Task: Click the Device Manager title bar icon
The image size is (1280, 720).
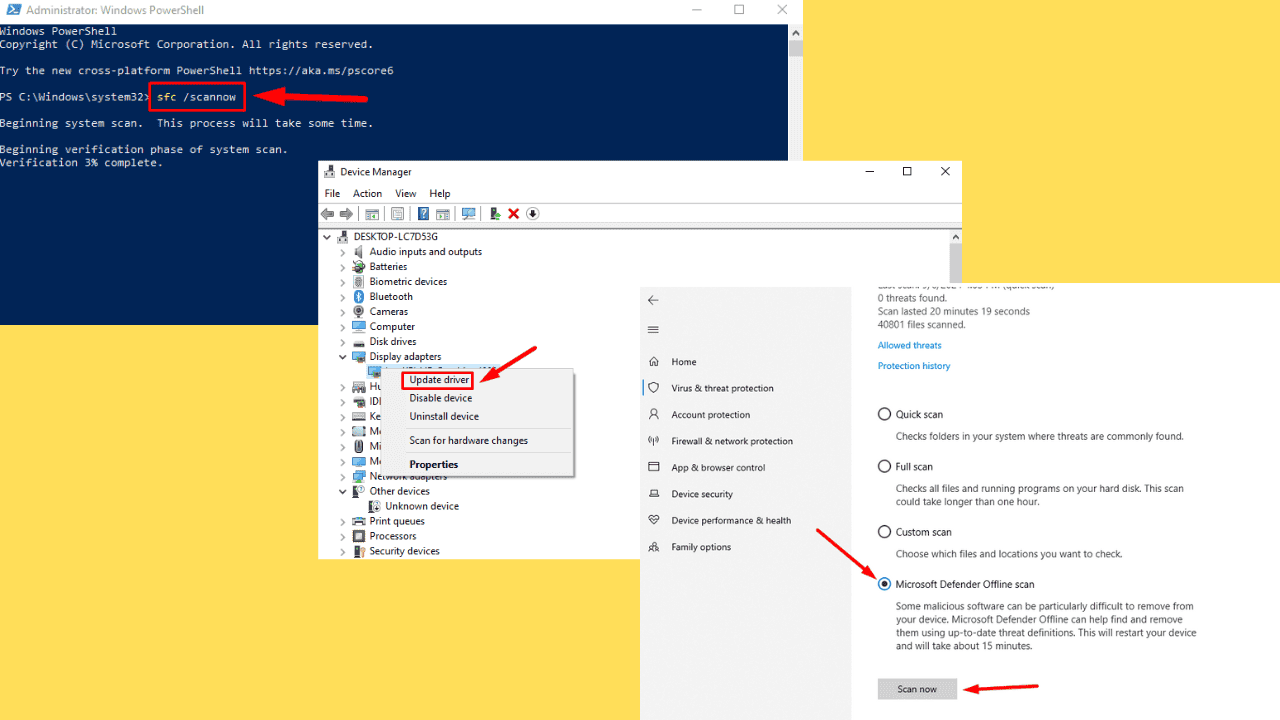Action: pyautogui.click(x=330, y=172)
